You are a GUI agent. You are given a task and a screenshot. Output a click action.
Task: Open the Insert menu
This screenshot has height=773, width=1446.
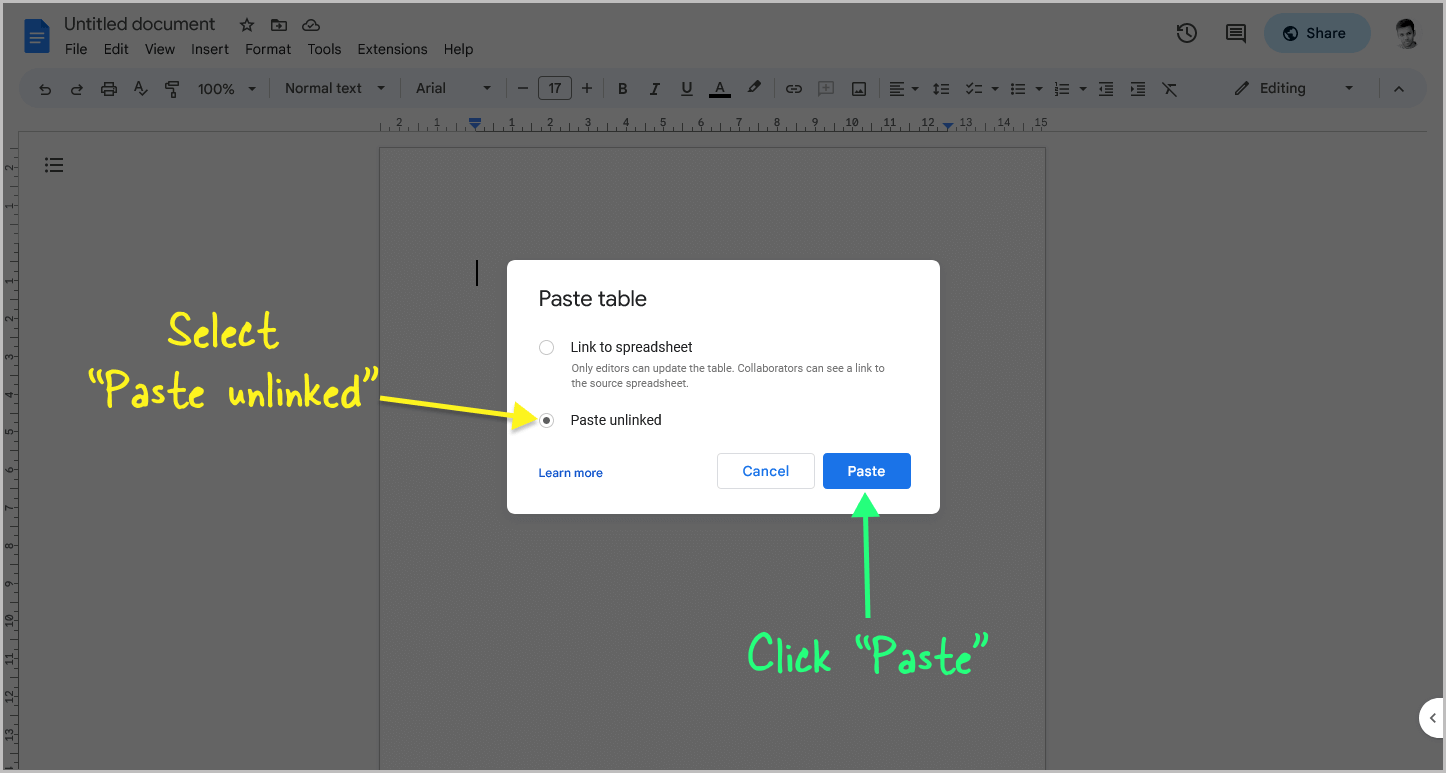click(x=210, y=49)
